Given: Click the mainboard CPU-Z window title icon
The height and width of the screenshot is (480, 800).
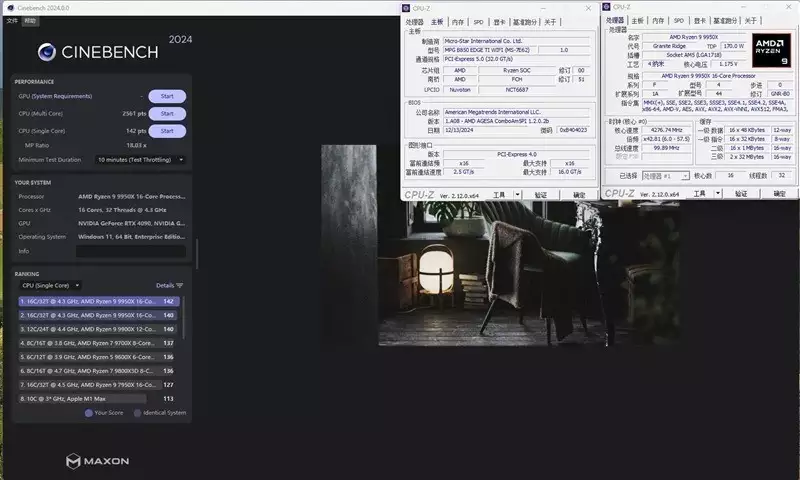Looking at the screenshot, I should [x=406, y=8].
